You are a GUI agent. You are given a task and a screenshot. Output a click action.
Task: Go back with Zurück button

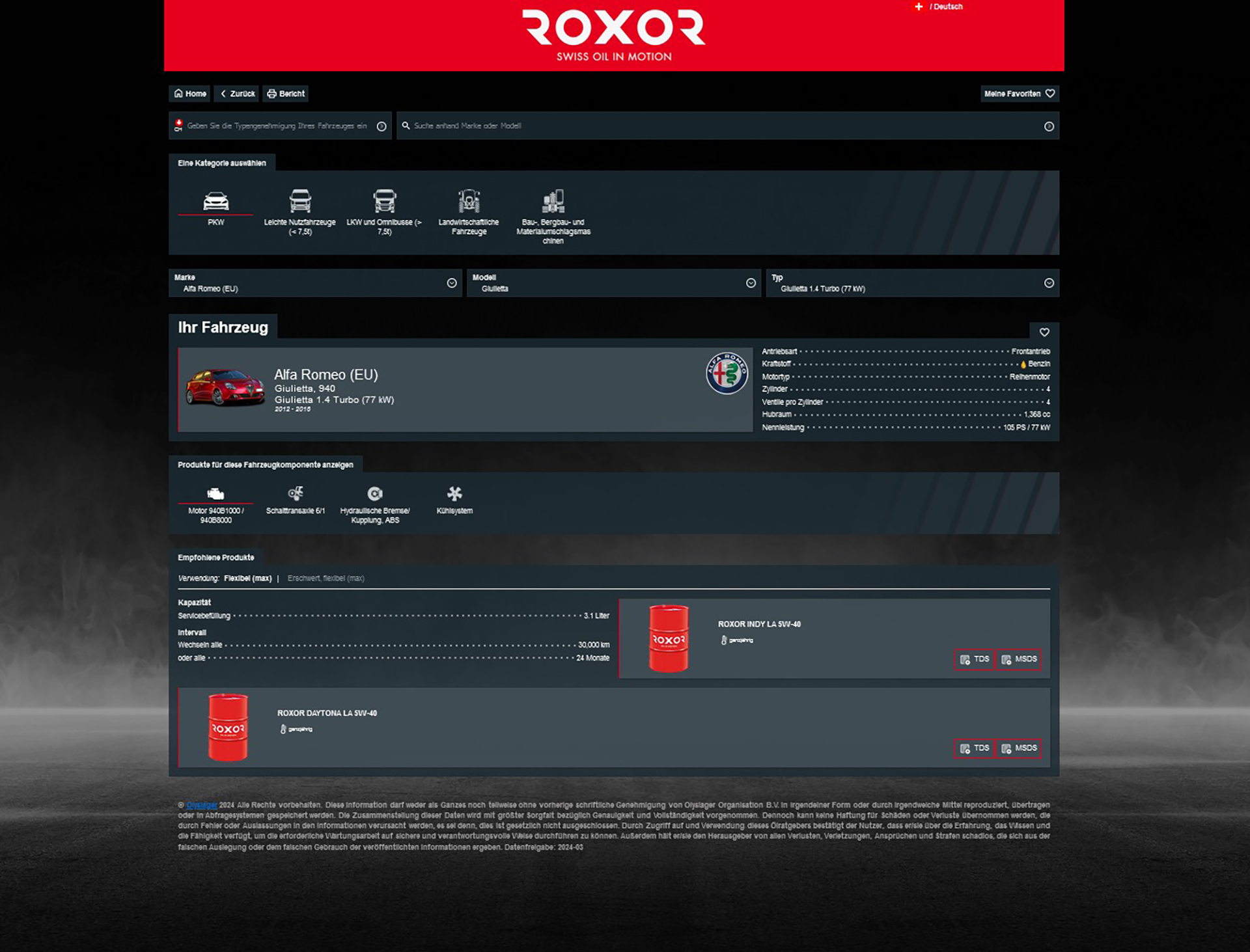coord(238,94)
